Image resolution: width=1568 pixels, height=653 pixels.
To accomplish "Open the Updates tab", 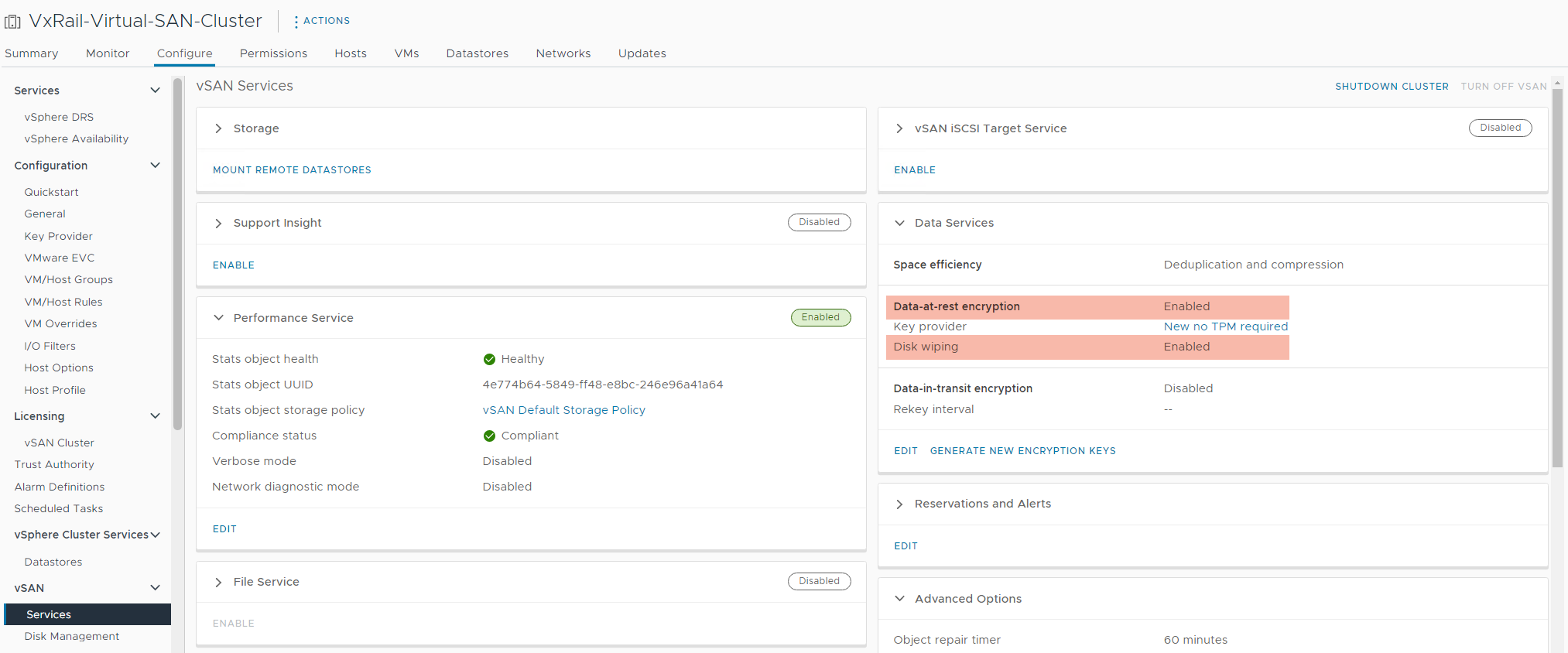I will click(642, 53).
